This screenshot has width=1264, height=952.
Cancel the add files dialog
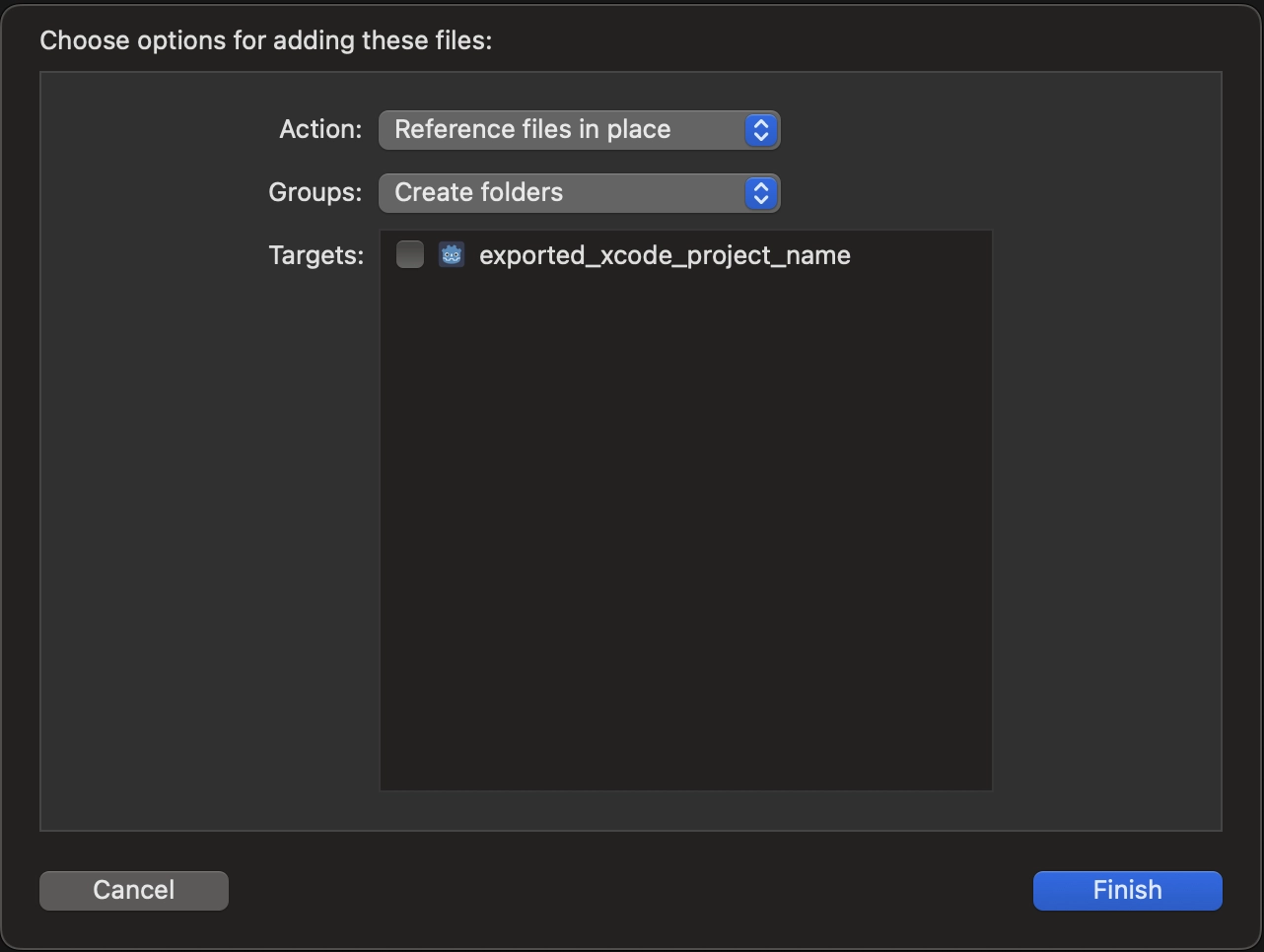click(x=134, y=890)
